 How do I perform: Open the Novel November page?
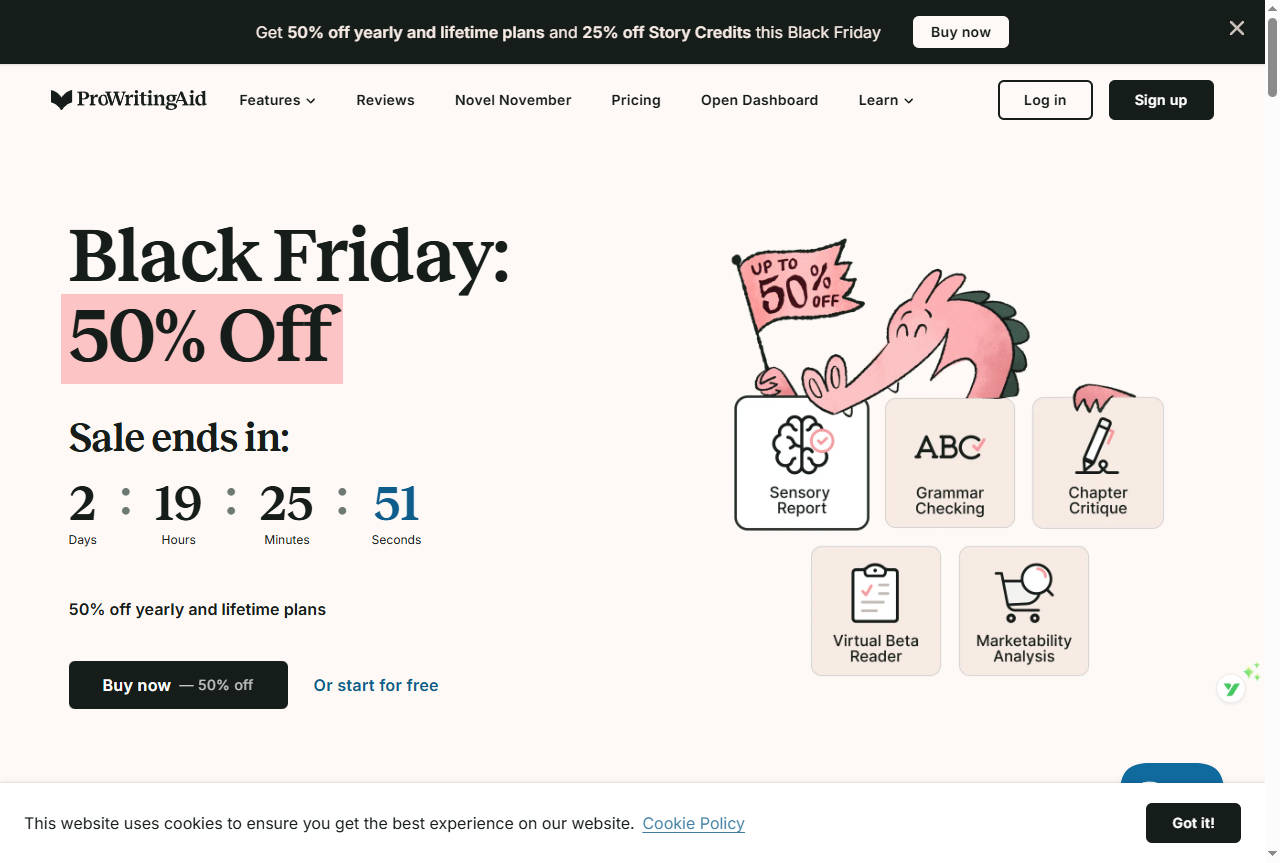[513, 100]
